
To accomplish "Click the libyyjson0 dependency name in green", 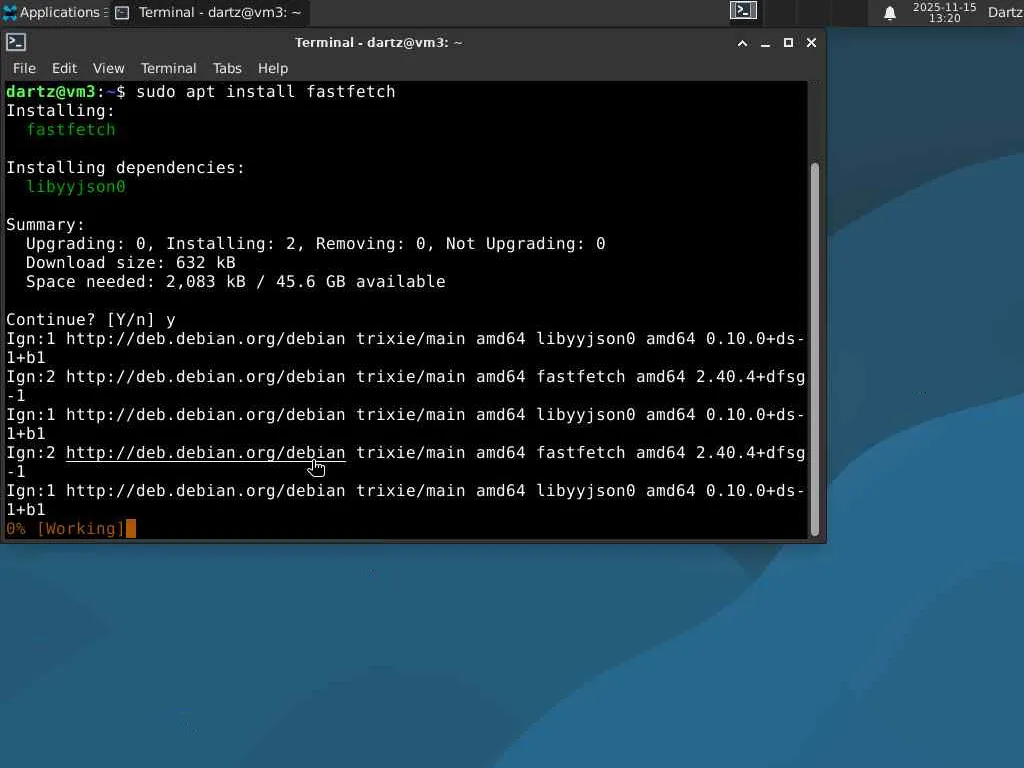I will (x=76, y=187).
